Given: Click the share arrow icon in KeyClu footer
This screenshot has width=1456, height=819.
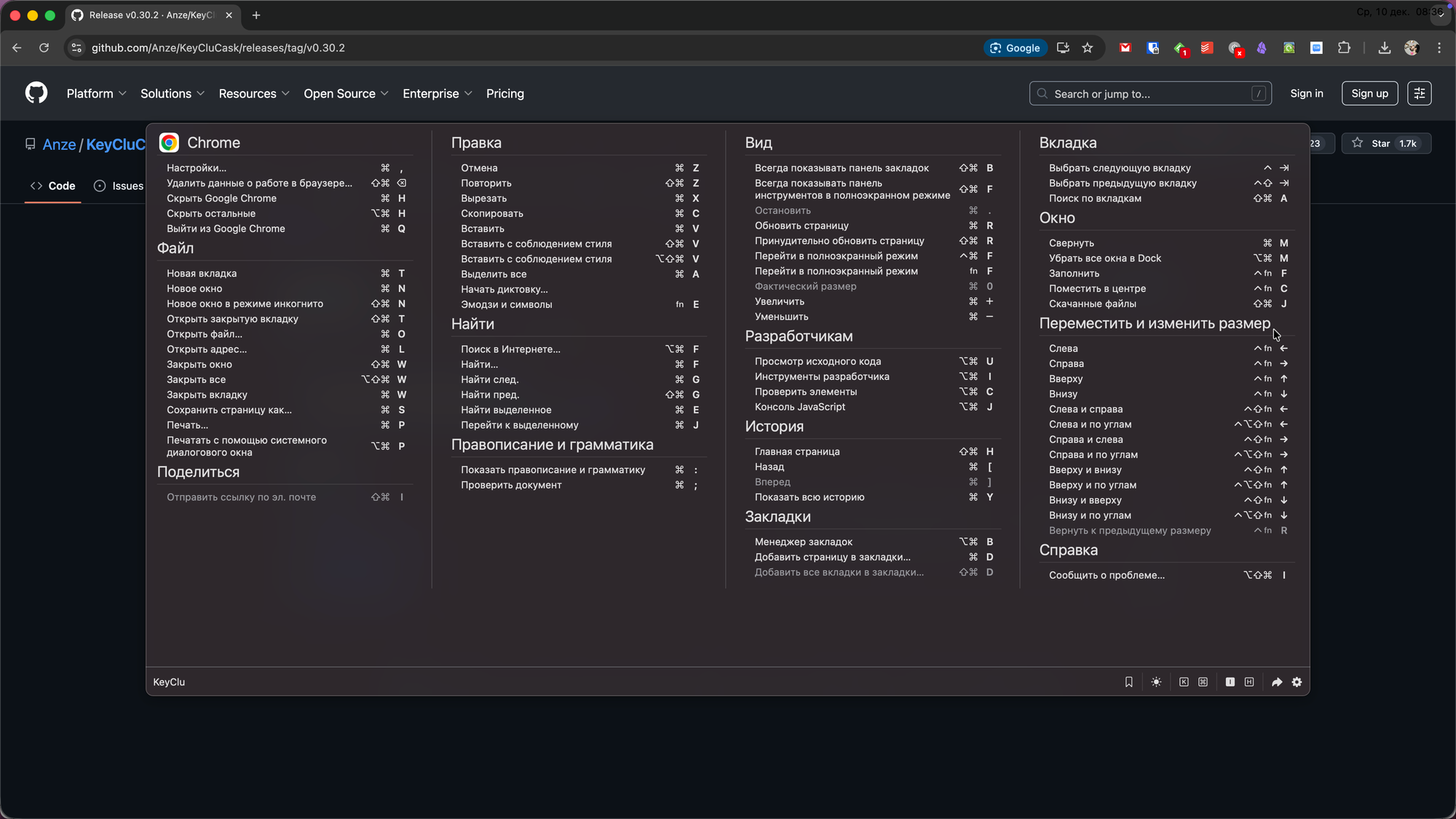Looking at the screenshot, I should 1277,682.
